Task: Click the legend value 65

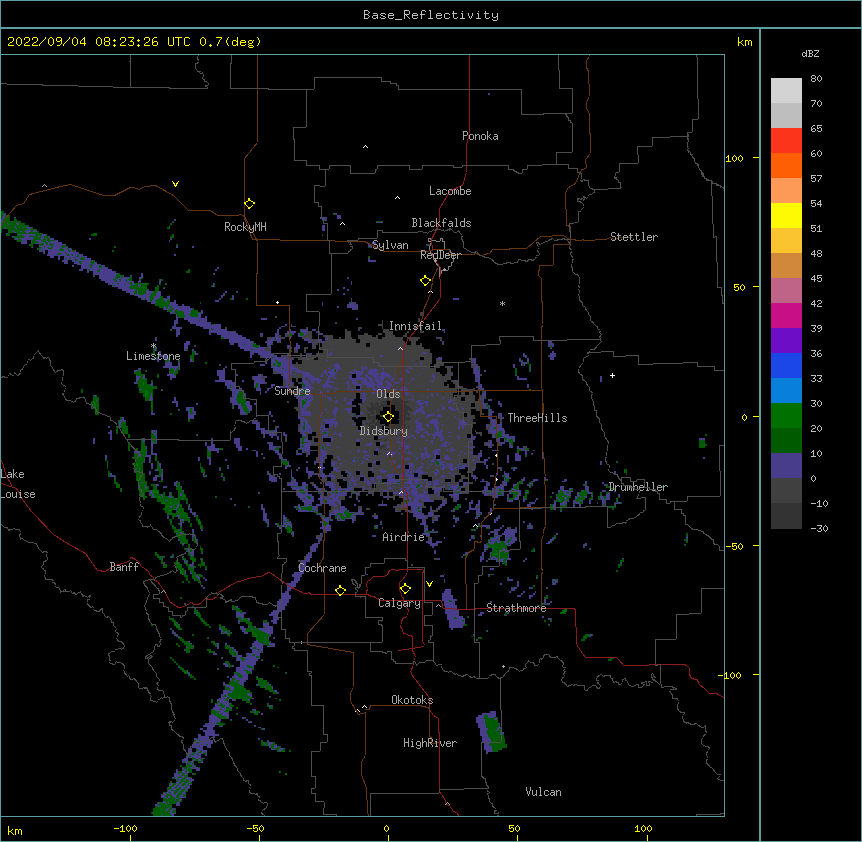Action: 816,128
